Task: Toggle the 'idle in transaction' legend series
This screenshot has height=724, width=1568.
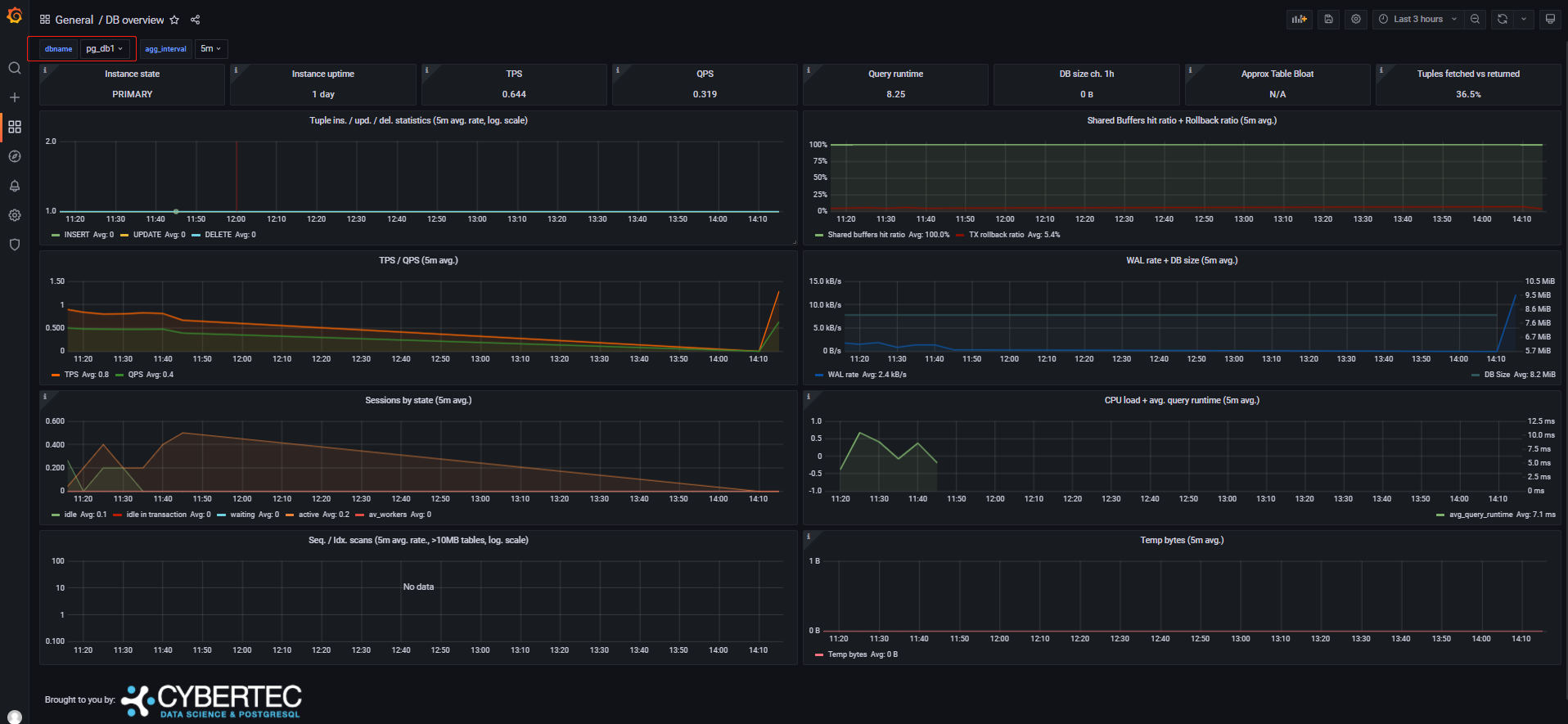Action: click(x=155, y=515)
